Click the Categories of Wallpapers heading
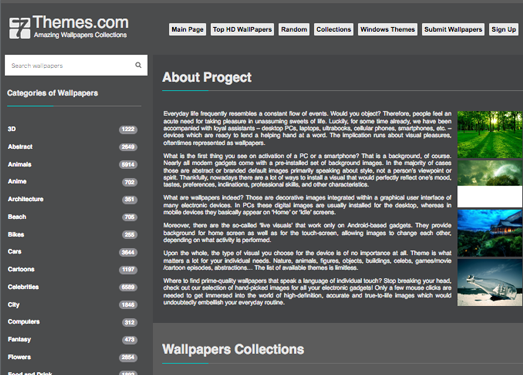This screenshot has height=375, width=523. pyautogui.click(x=52, y=93)
